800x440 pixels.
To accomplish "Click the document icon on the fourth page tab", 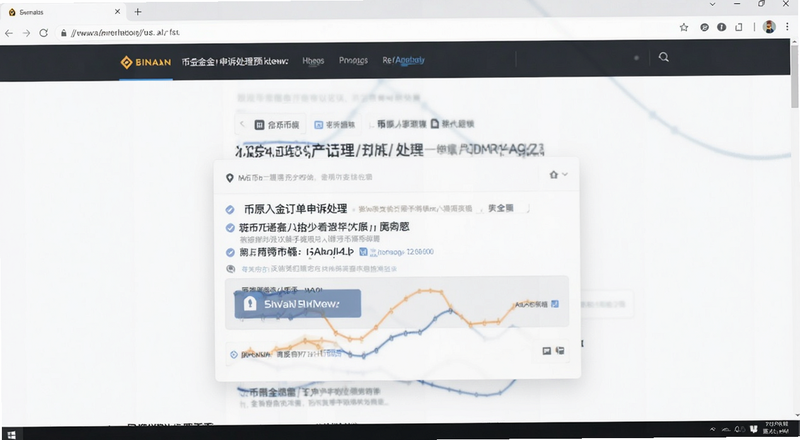I will click(435, 124).
